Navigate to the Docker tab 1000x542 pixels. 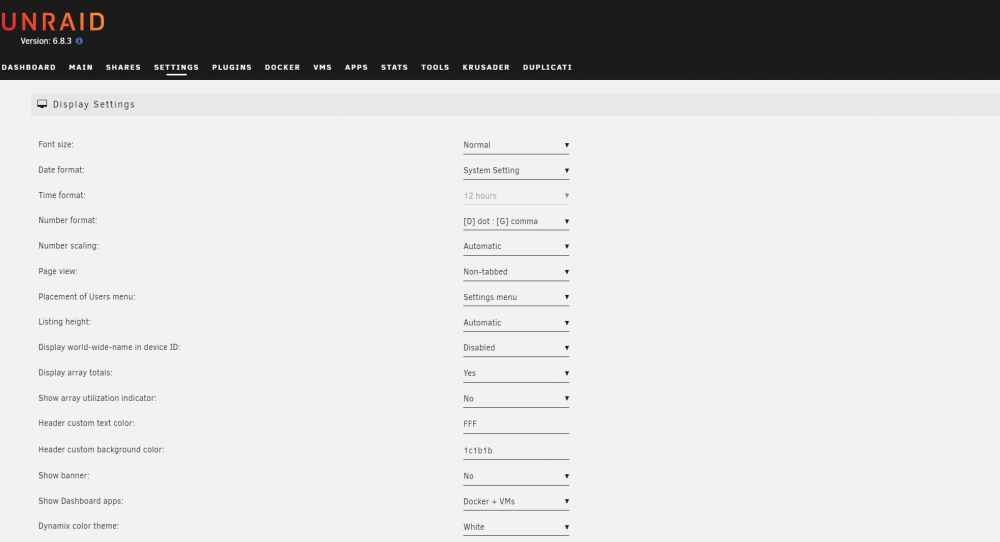pos(283,67)
